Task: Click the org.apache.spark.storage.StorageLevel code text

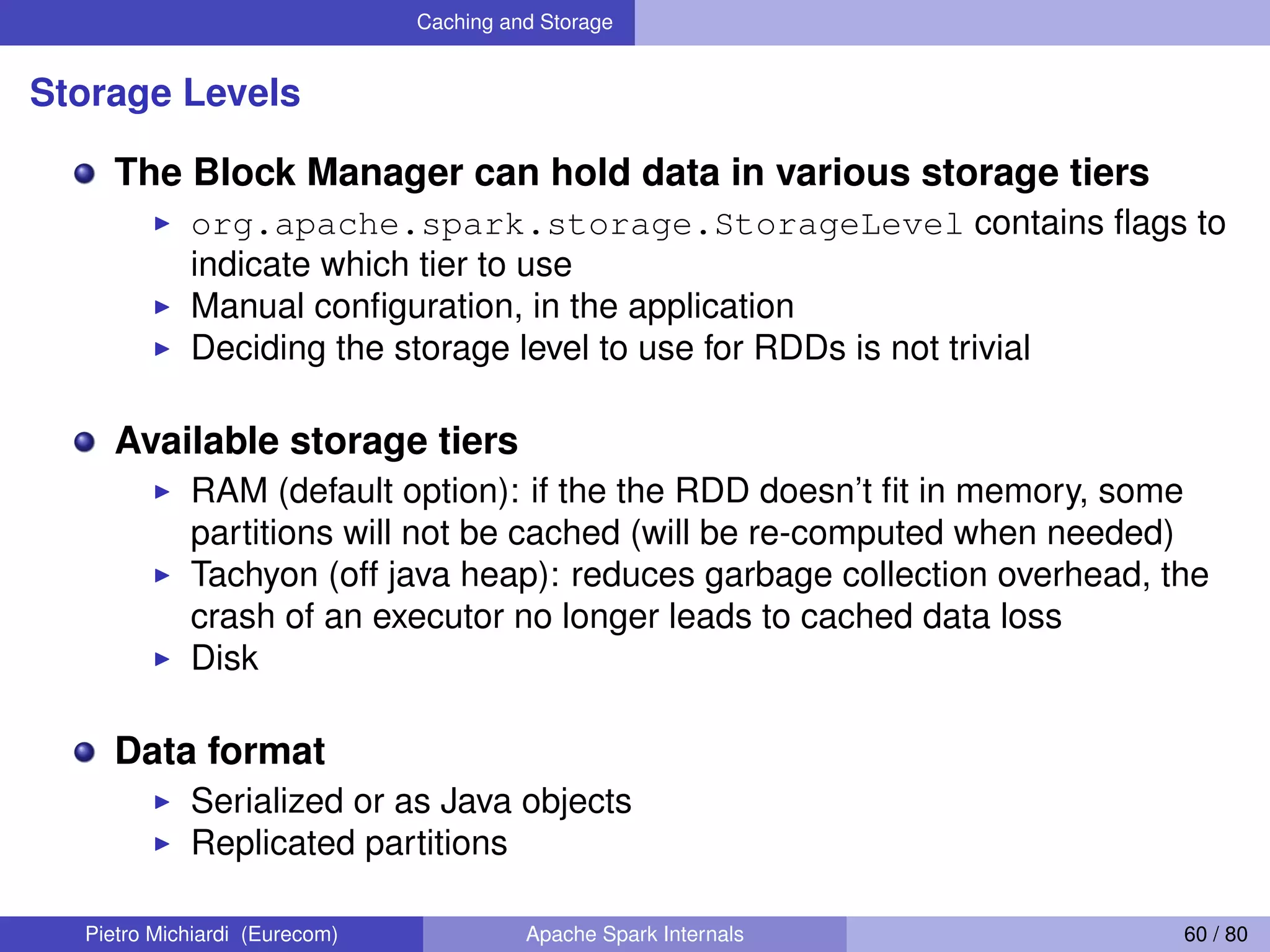Action: click(x=577, y=225)
